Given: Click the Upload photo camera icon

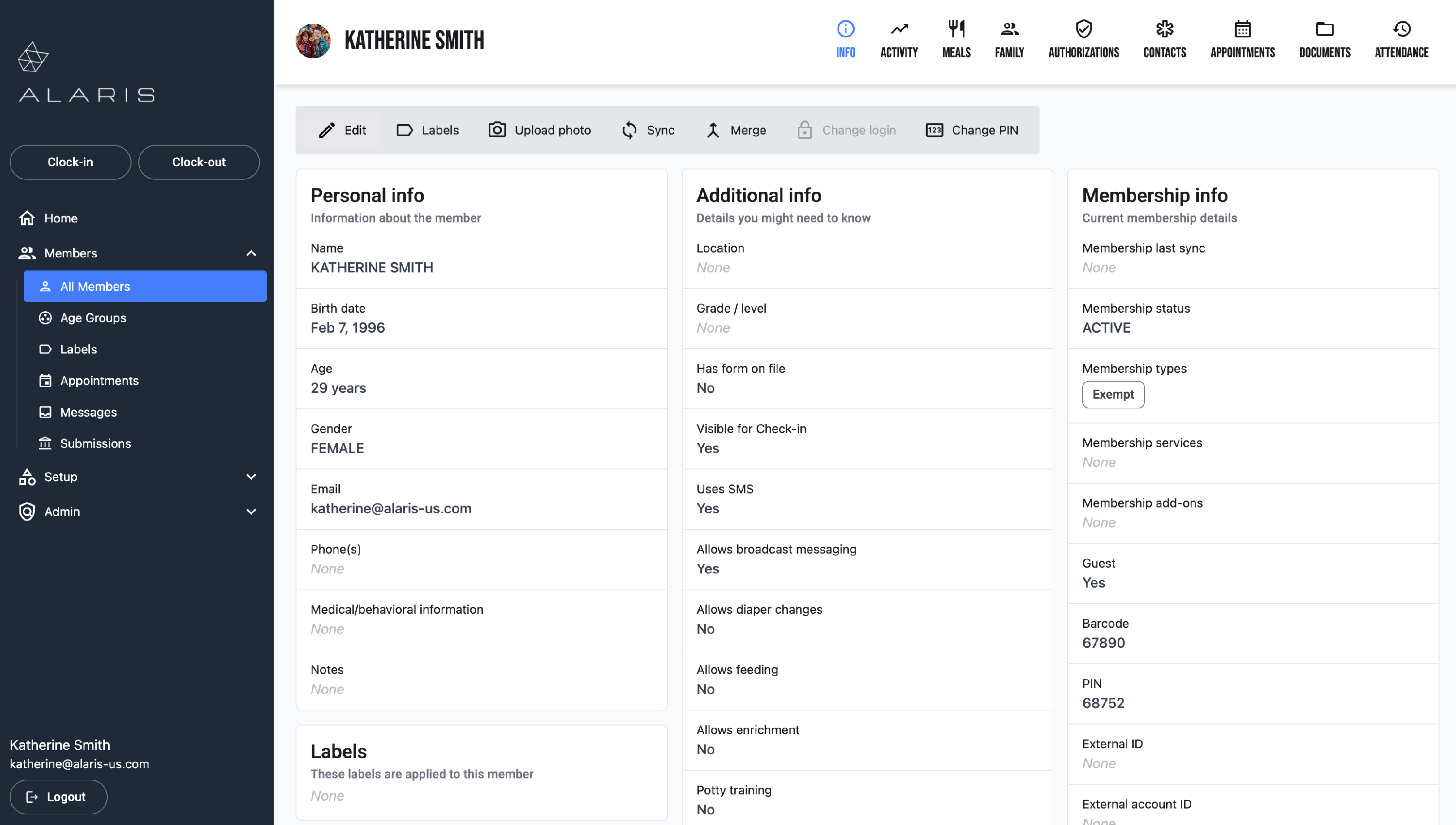Looking at the screenshot, I should point(496,130).
